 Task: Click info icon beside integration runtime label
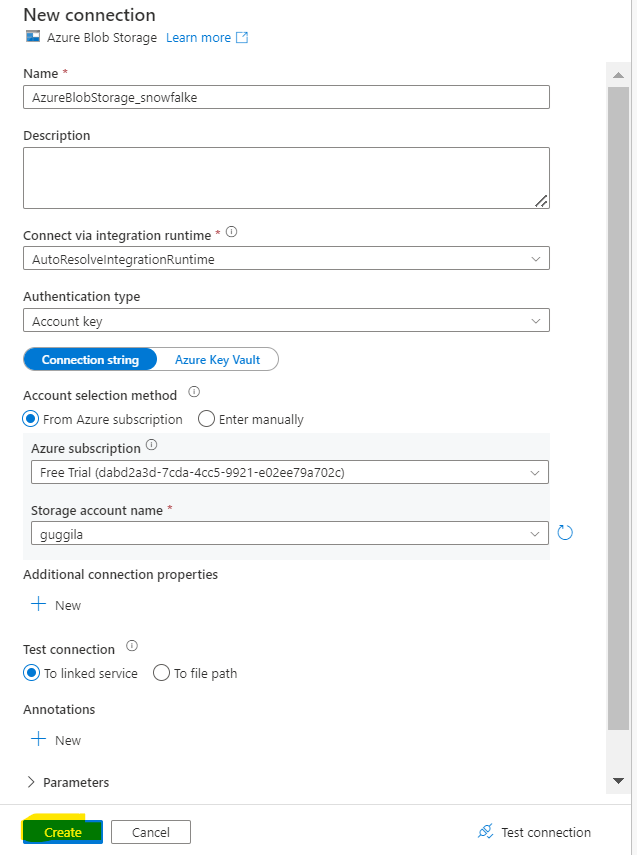point(232,232)
